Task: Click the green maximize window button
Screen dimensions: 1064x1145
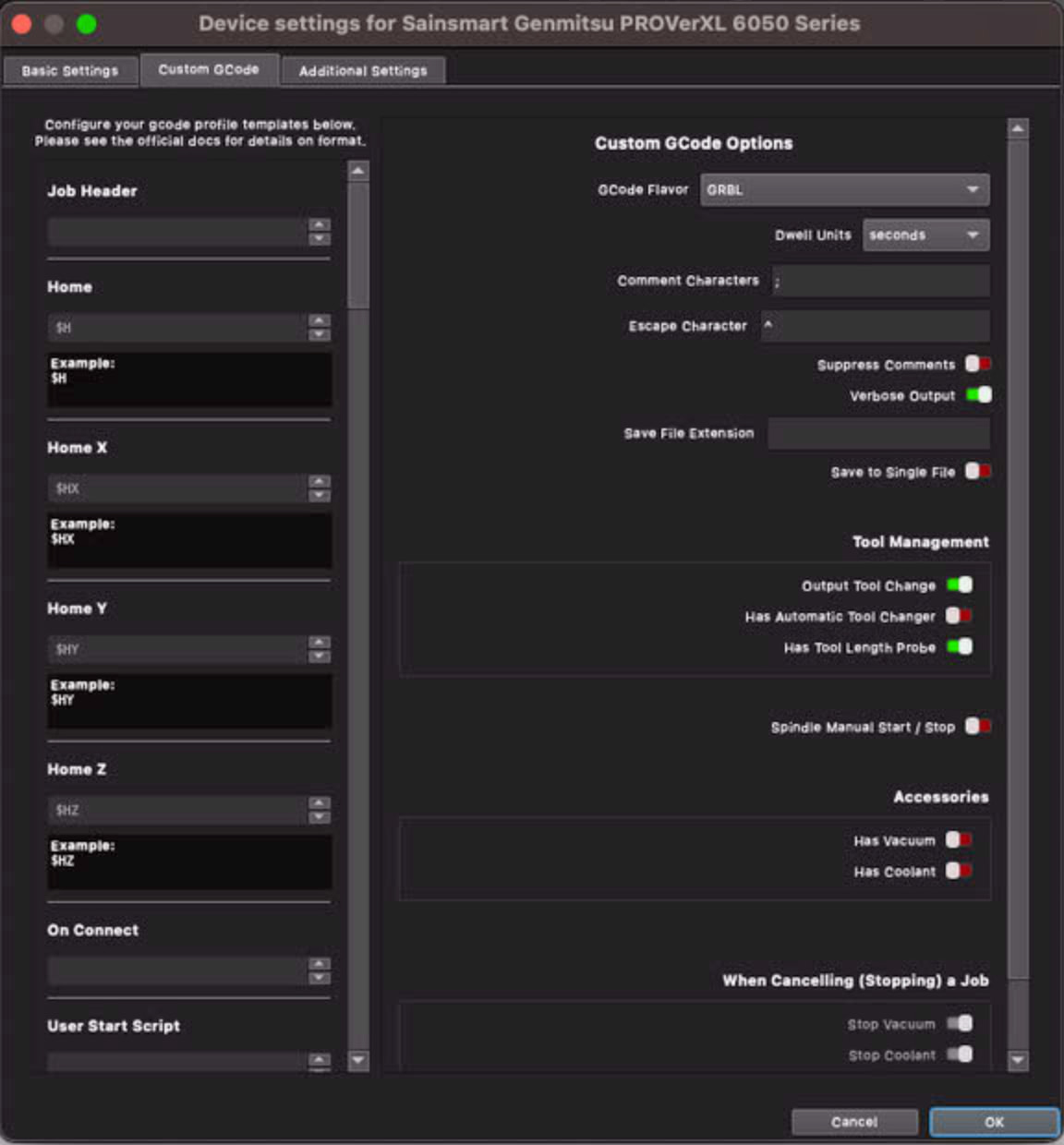Action: click(87, 24)
